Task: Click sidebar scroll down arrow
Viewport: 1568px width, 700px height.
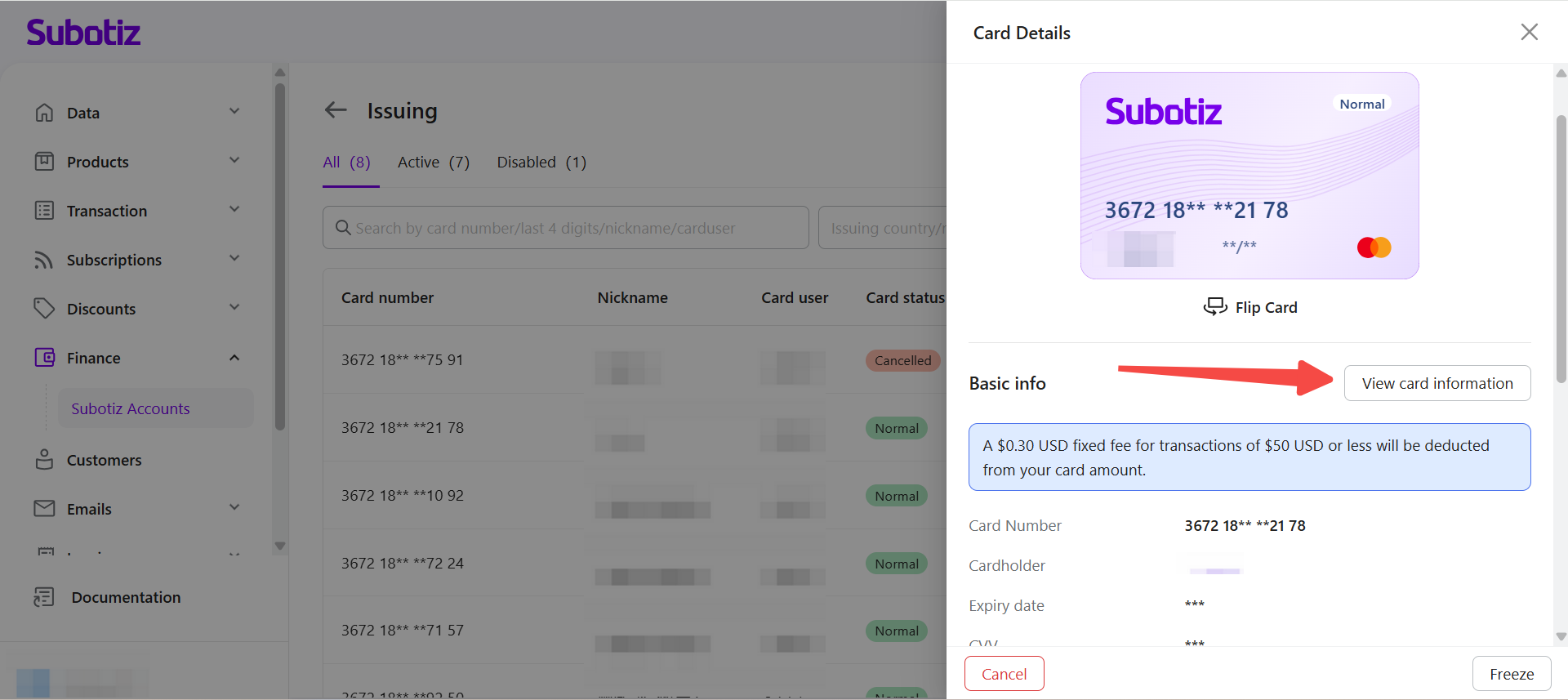Action: (280, 546)
